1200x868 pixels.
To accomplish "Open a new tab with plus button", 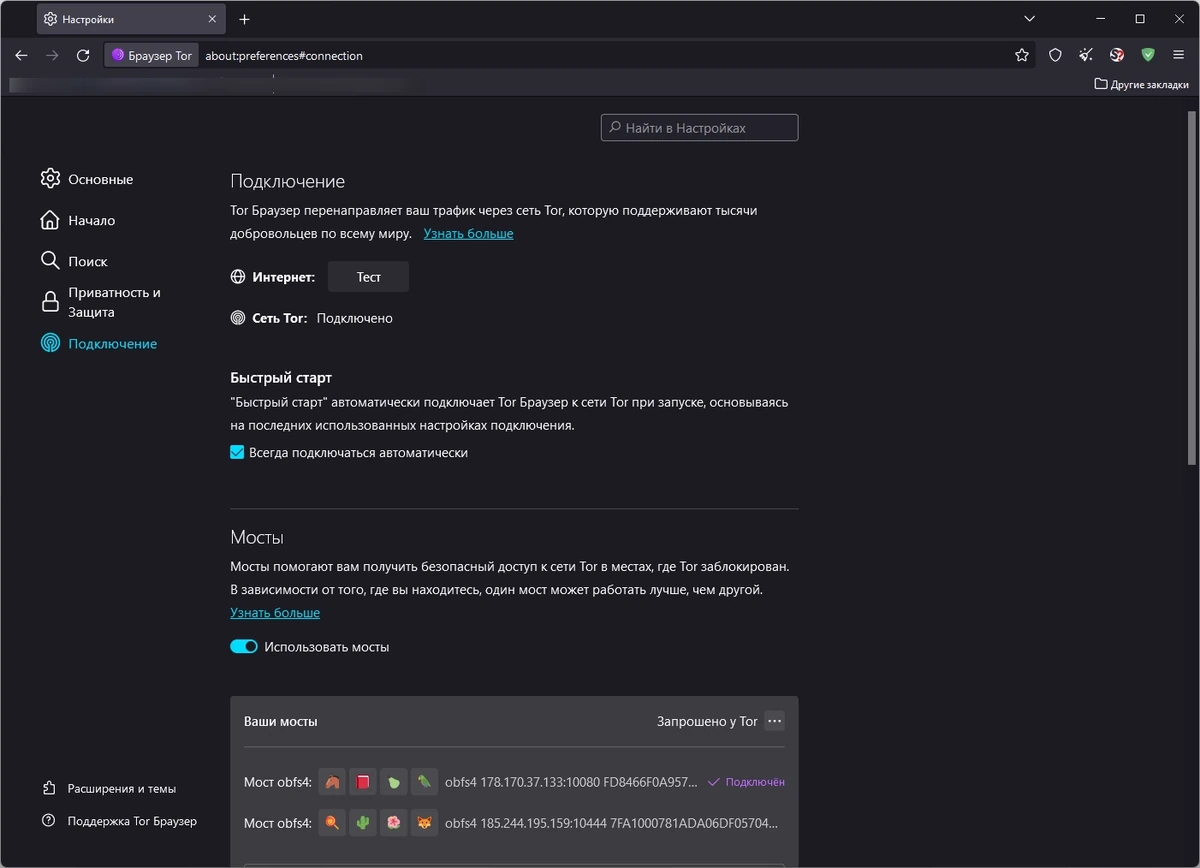I will coord(245,19).
